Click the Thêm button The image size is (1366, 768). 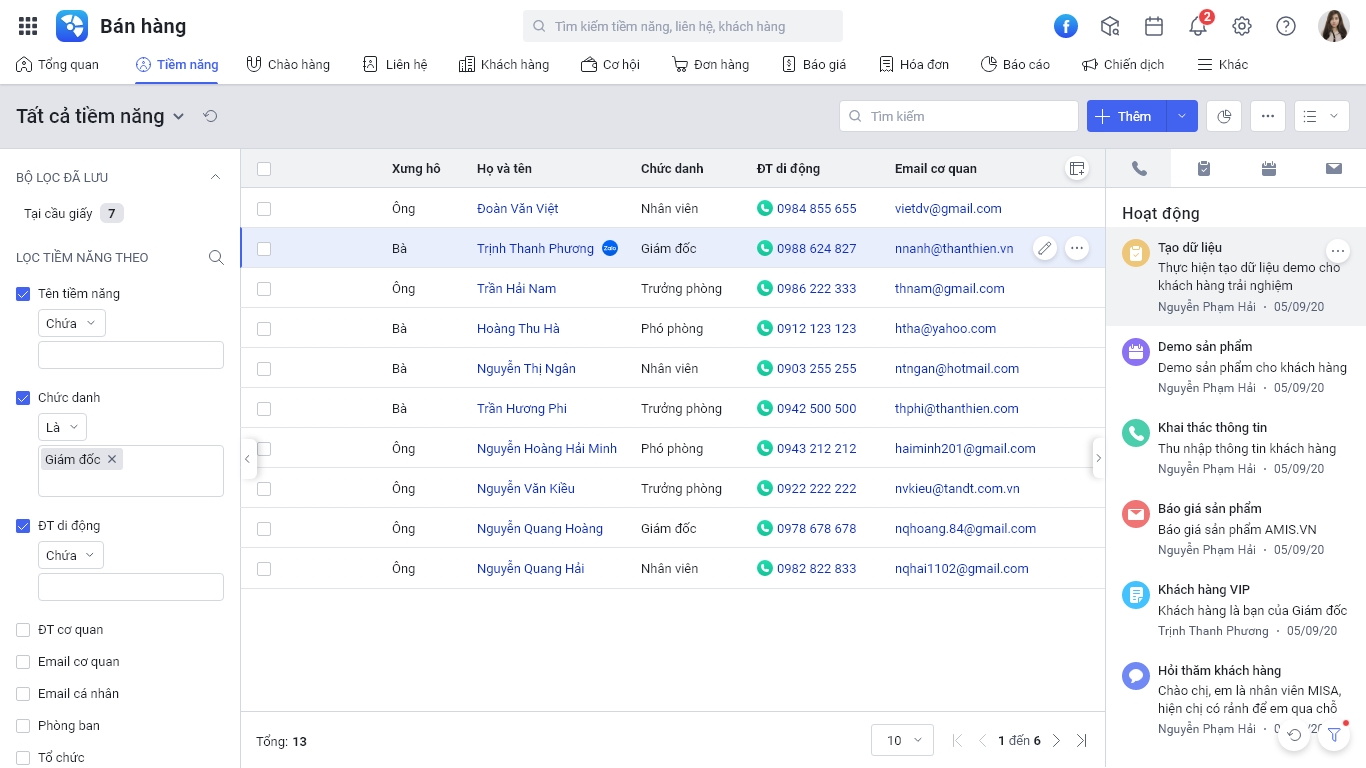point(1126,116)
